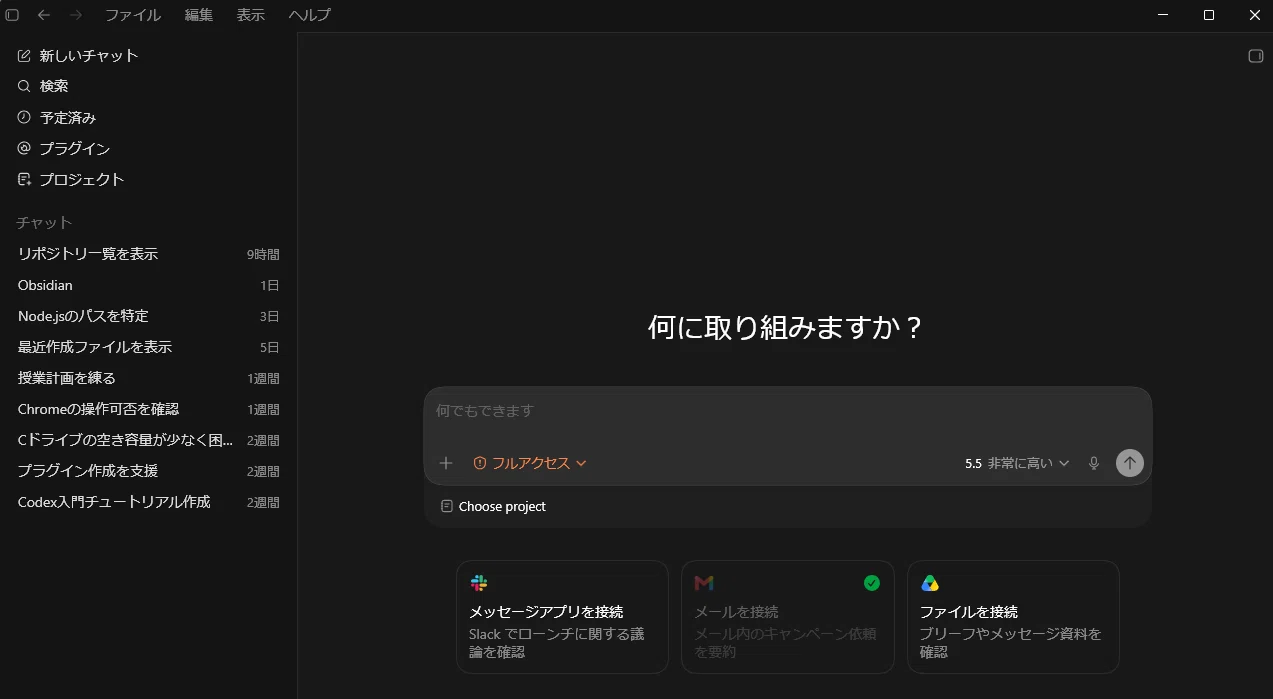Open the フルアクセス permission dropdown

[x=530, y=463]
